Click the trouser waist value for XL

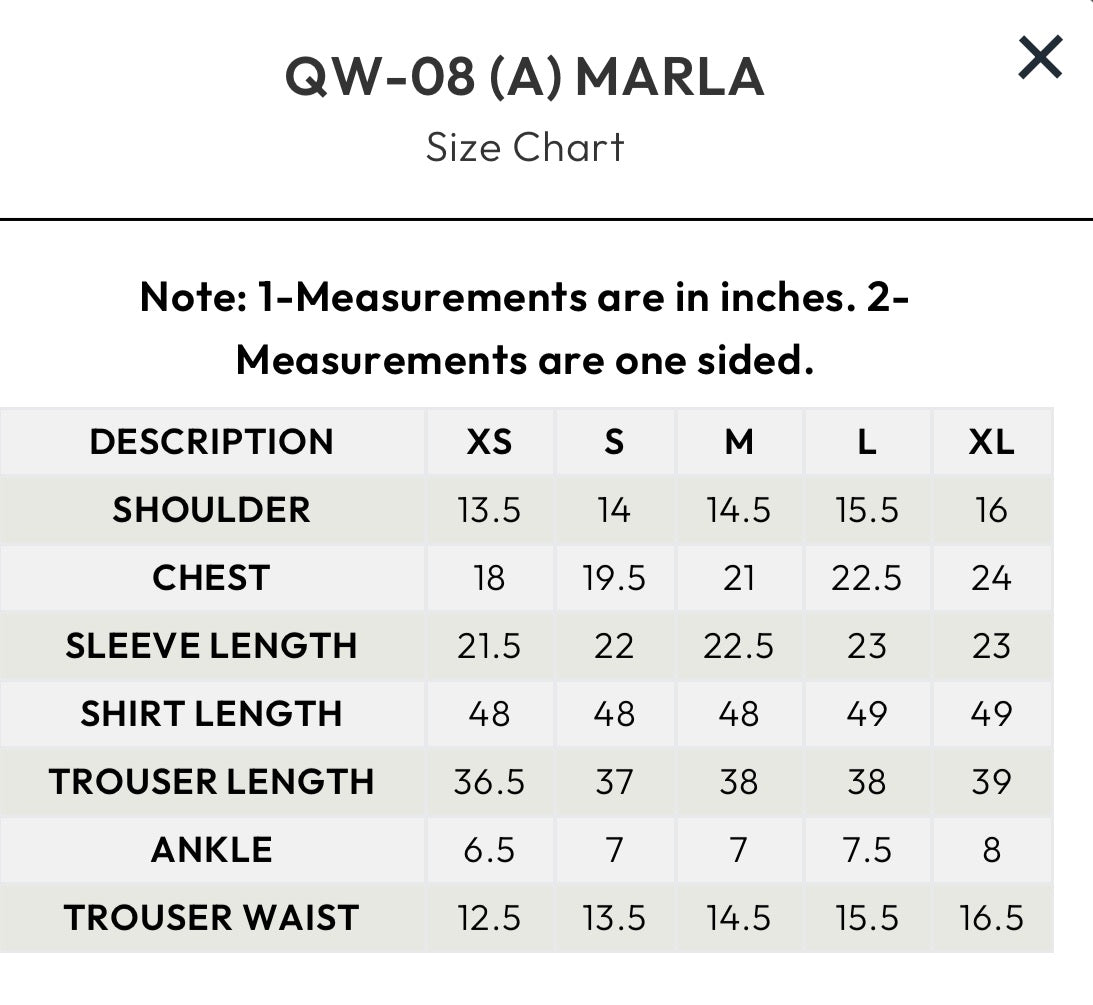pyautogui.click(x=991, y=918)
